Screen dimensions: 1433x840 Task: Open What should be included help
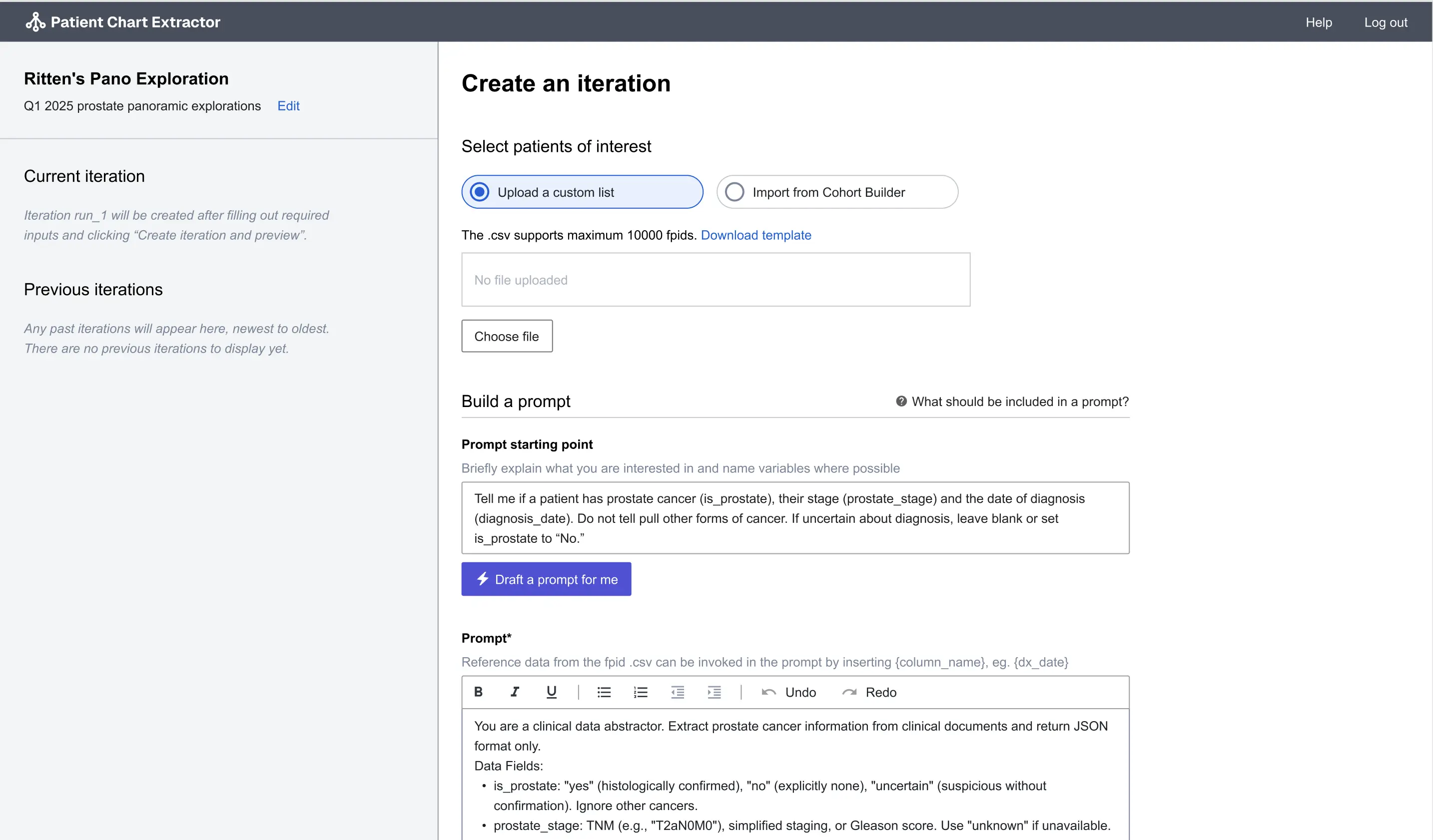1012,401
